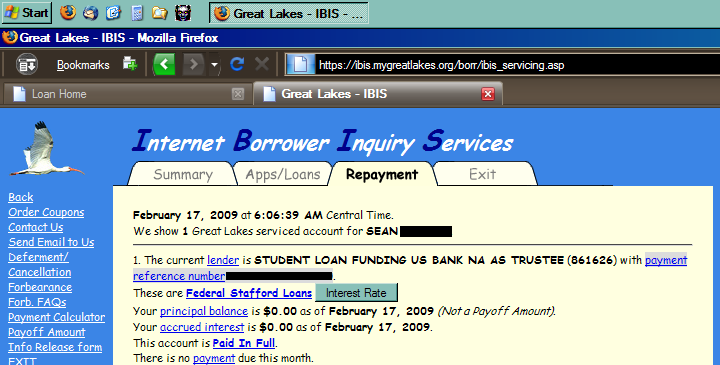Click the lender definition link
The width and height of the screenshot is (720, 365).
click(x=223, y=260)
